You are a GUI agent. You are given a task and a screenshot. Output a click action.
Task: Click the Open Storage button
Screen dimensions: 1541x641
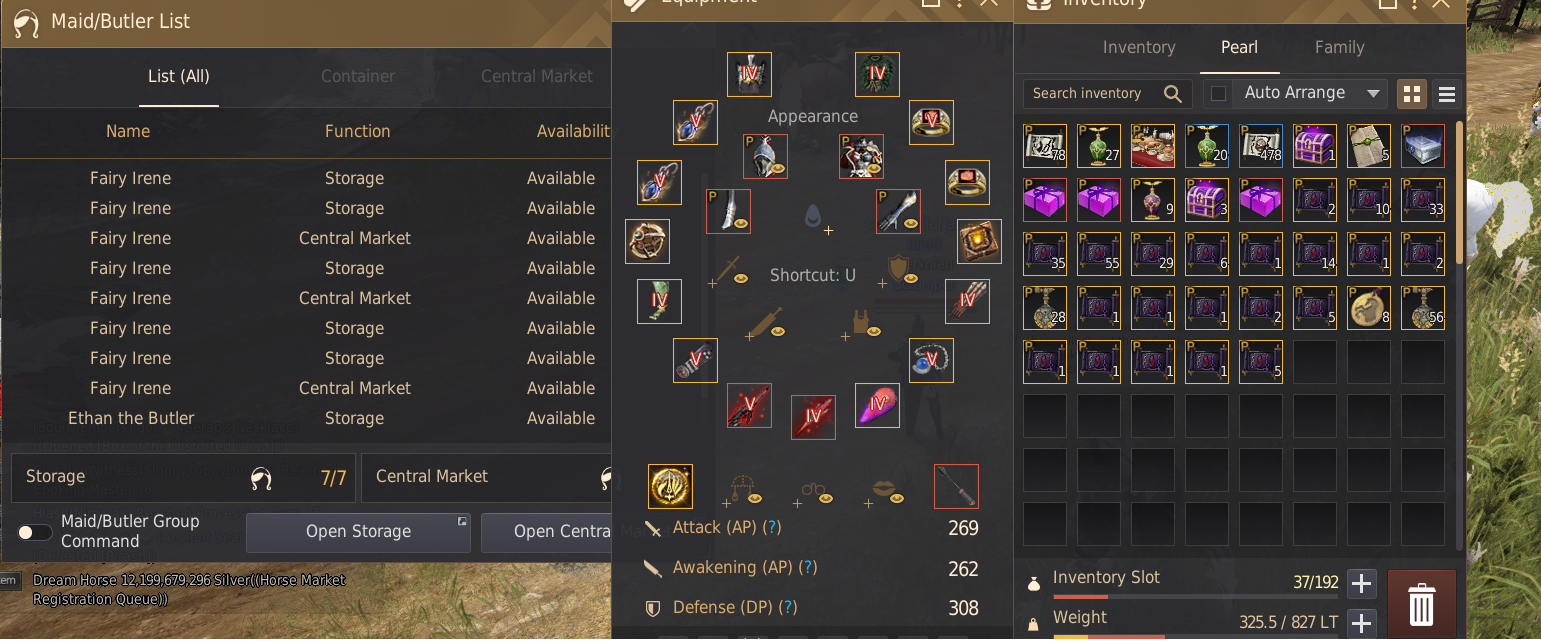point(358,532)
